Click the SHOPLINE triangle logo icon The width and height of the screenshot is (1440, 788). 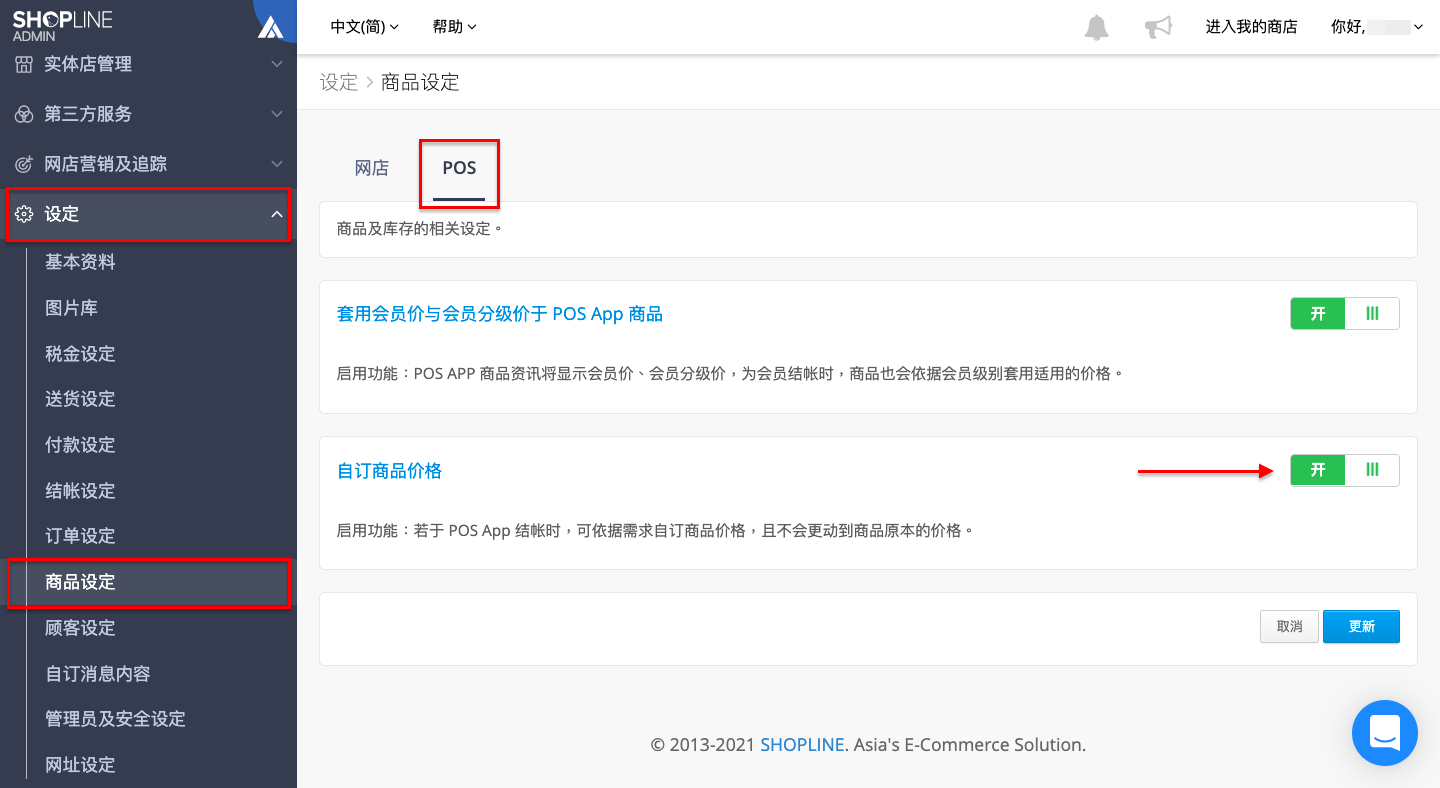pyautogui.click(x=270, y=27)
